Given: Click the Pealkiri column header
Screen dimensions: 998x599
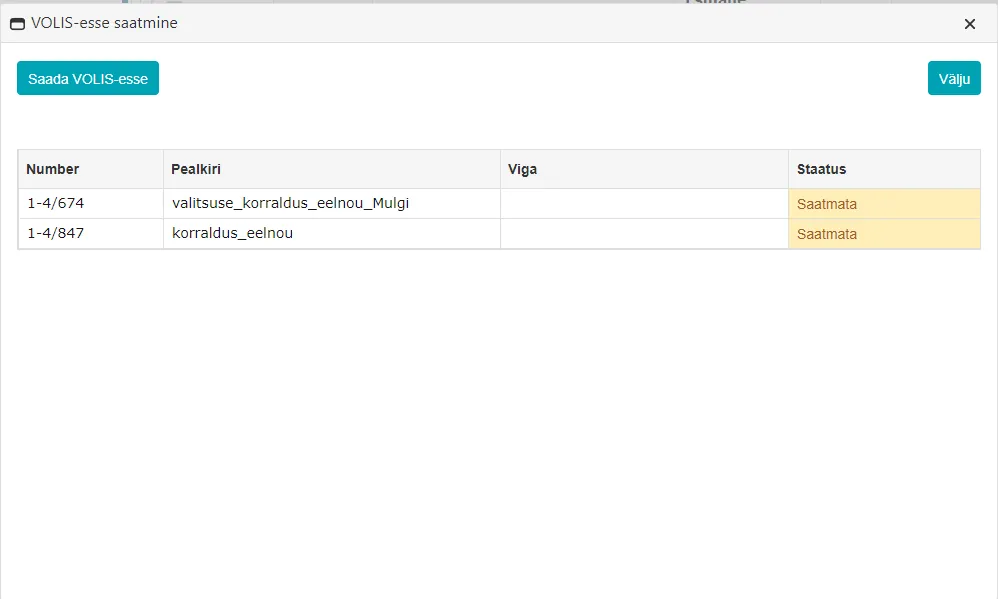Looking at the screenshot, I should [x=332, y=169].
